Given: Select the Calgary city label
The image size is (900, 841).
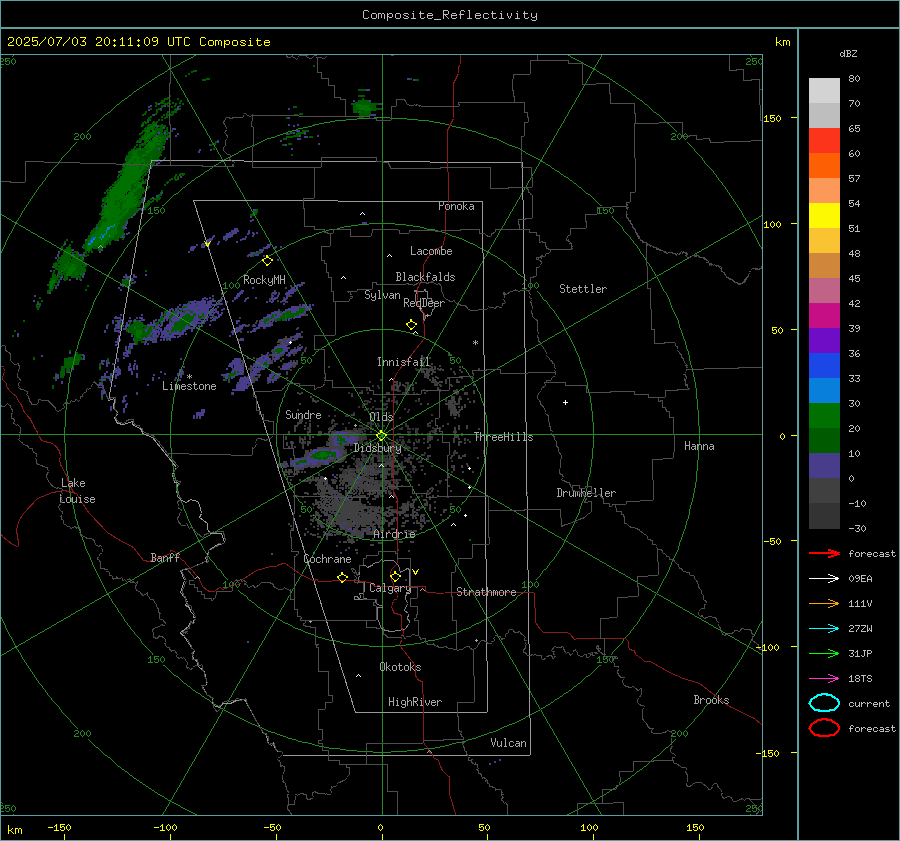Looking at the screenshot, I should (x=390, y=588).
